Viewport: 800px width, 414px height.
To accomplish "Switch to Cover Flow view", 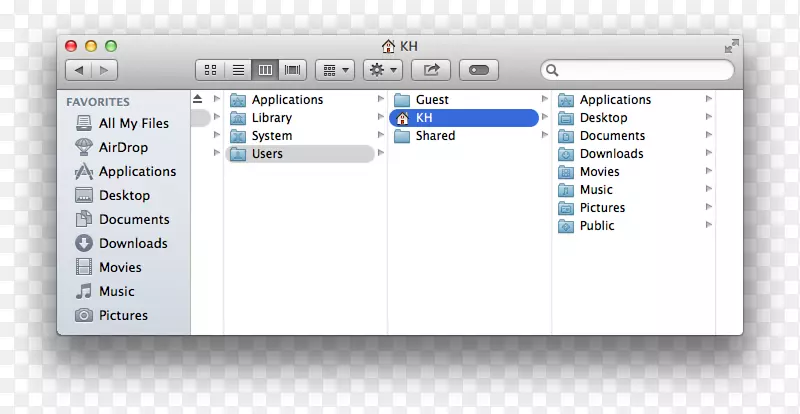I will tap(292, 70).
